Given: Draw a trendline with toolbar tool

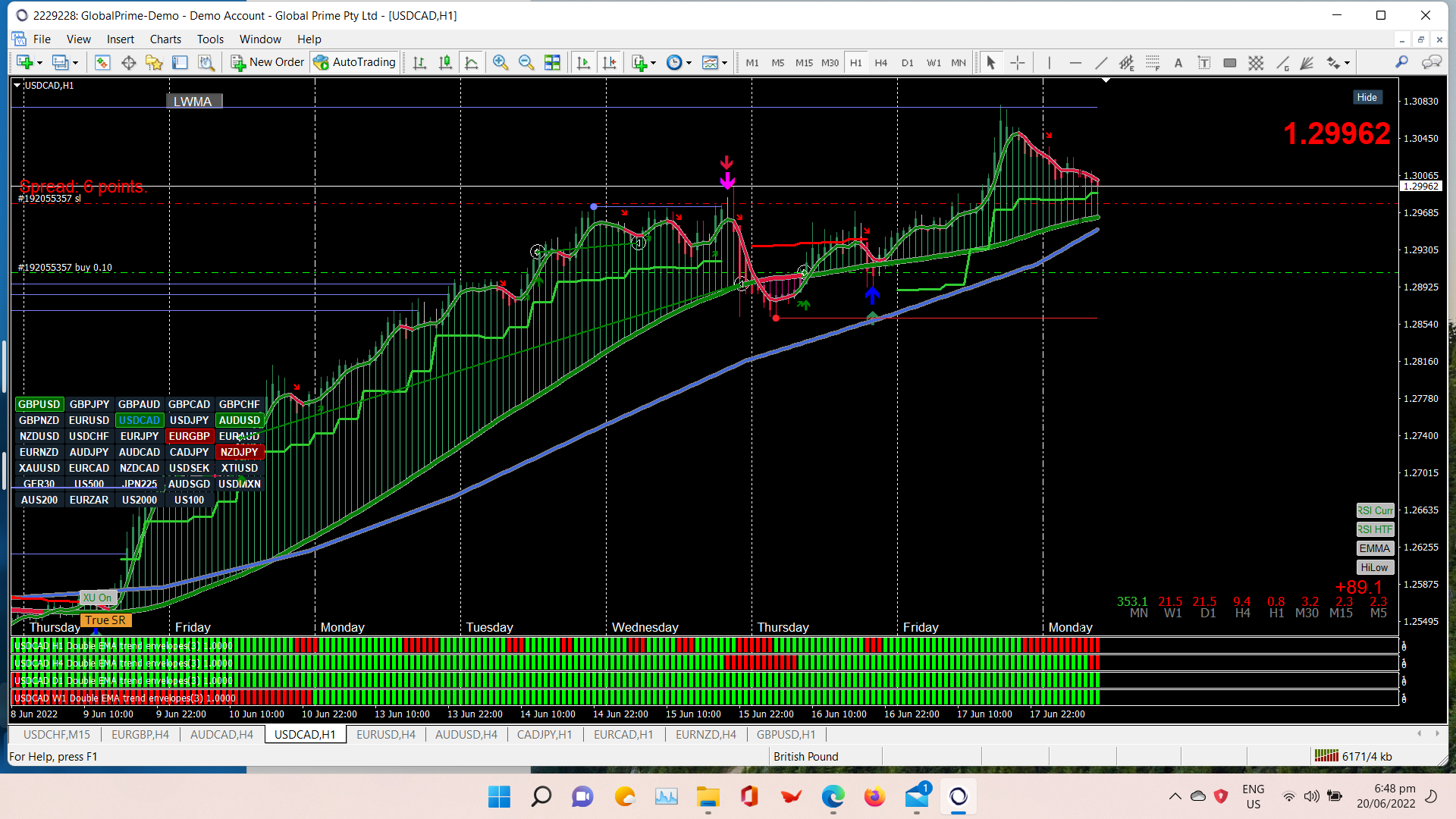Looking at the screenshot, I should [x=1101, y=63].
